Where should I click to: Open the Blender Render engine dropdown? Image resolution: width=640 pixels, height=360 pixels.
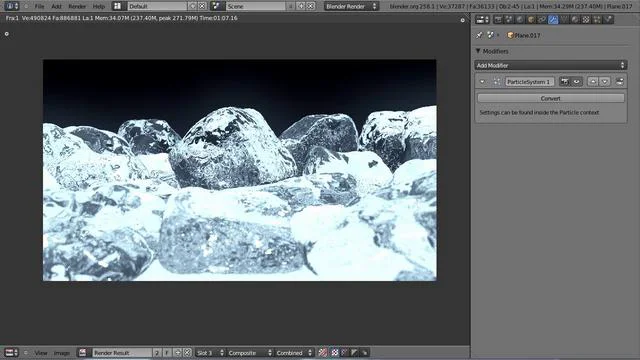tap(351, 6)
